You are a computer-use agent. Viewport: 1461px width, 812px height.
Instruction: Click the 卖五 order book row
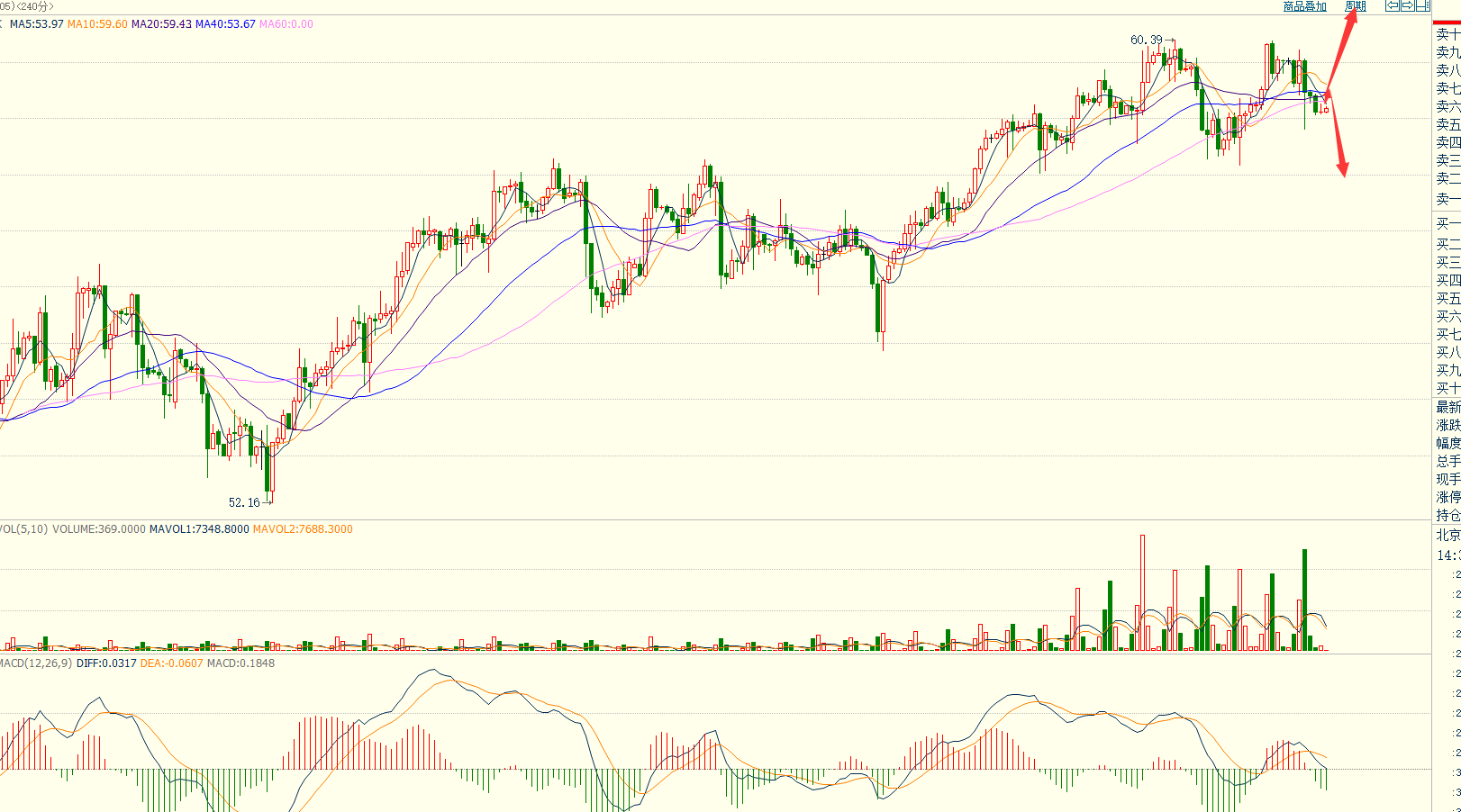point(1447,124)
